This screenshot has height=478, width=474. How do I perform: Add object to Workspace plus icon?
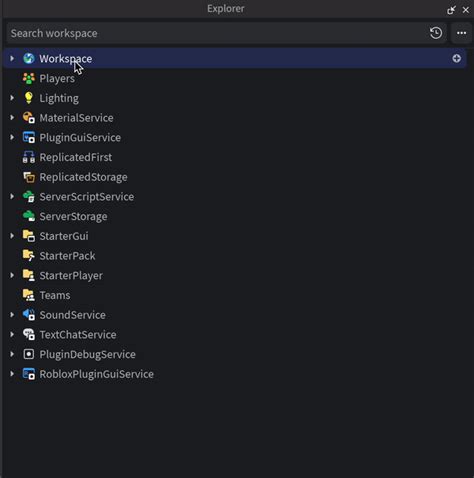coord(457,58)
